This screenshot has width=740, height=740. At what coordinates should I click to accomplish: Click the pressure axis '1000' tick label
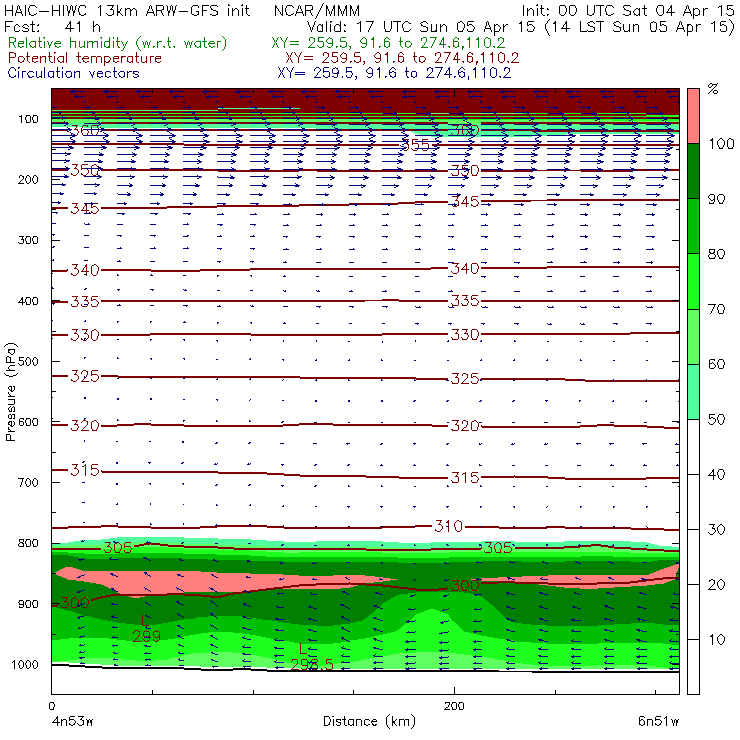point(25,664)
